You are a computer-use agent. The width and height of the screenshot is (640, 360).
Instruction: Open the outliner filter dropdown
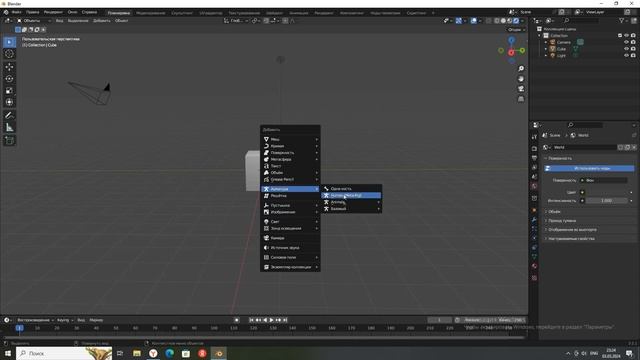pos(623,20)
